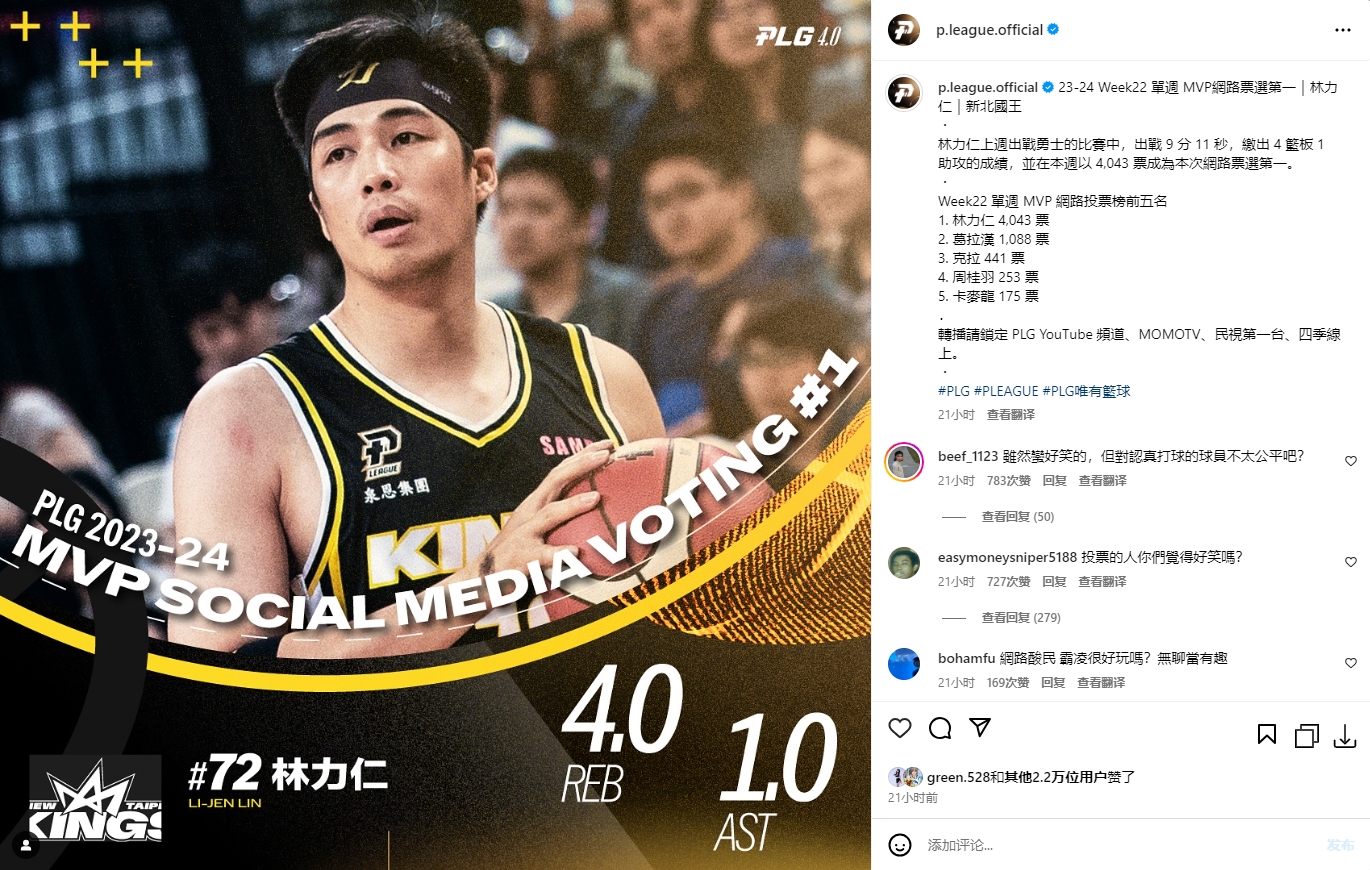The width and height of the screenshot is (1370, 870).
Task: Expand the 279 replies under easymoneysniper5188's comment
Action: [x=1021, y=618]
